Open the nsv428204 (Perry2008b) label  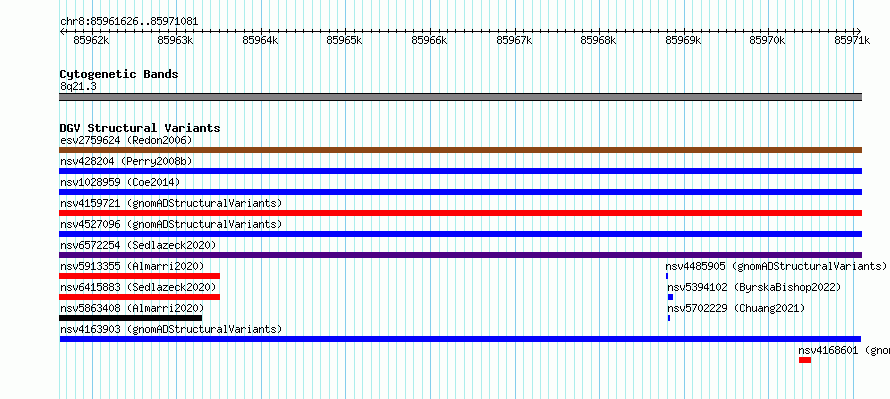tap(126, 161)
